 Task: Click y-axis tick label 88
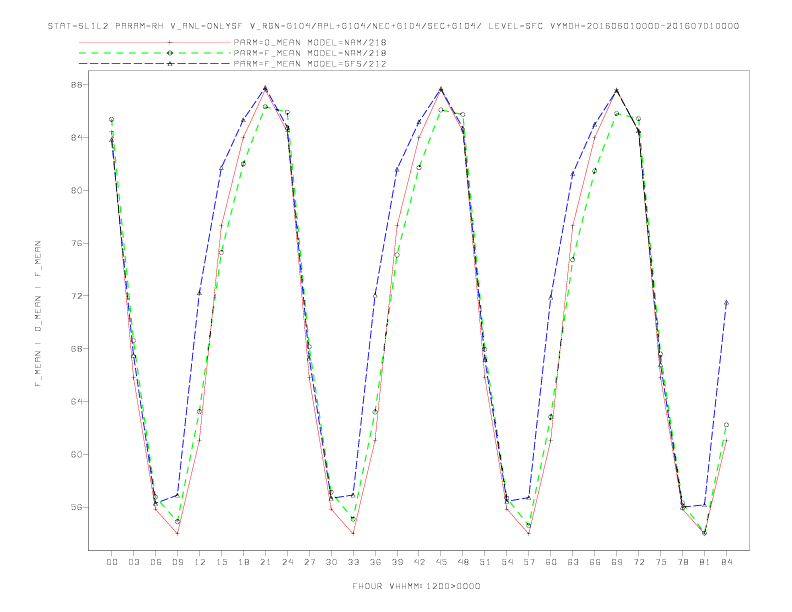(x=76, y=85)
